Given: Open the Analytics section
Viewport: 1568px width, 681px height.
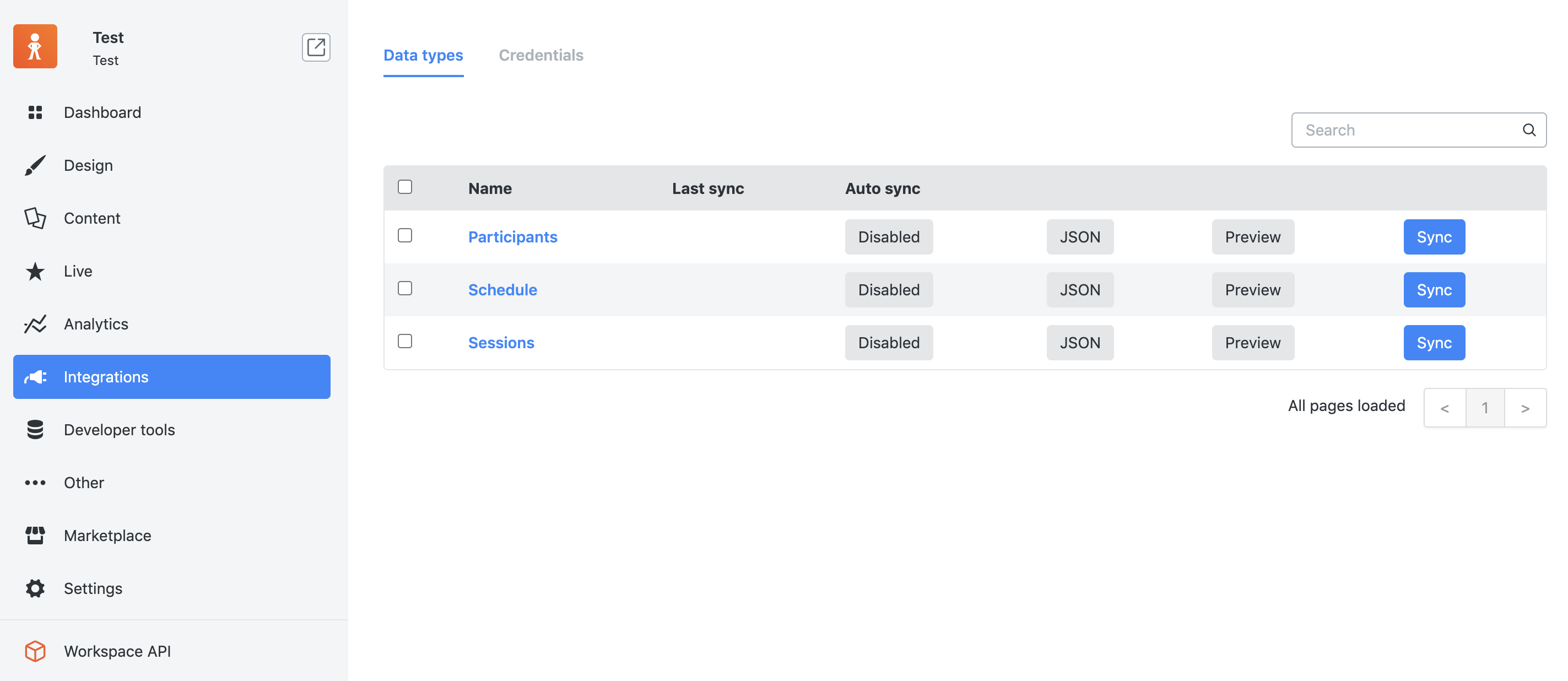Looking at the screenshot, I should pyautogui.click(x=95, y=324).
